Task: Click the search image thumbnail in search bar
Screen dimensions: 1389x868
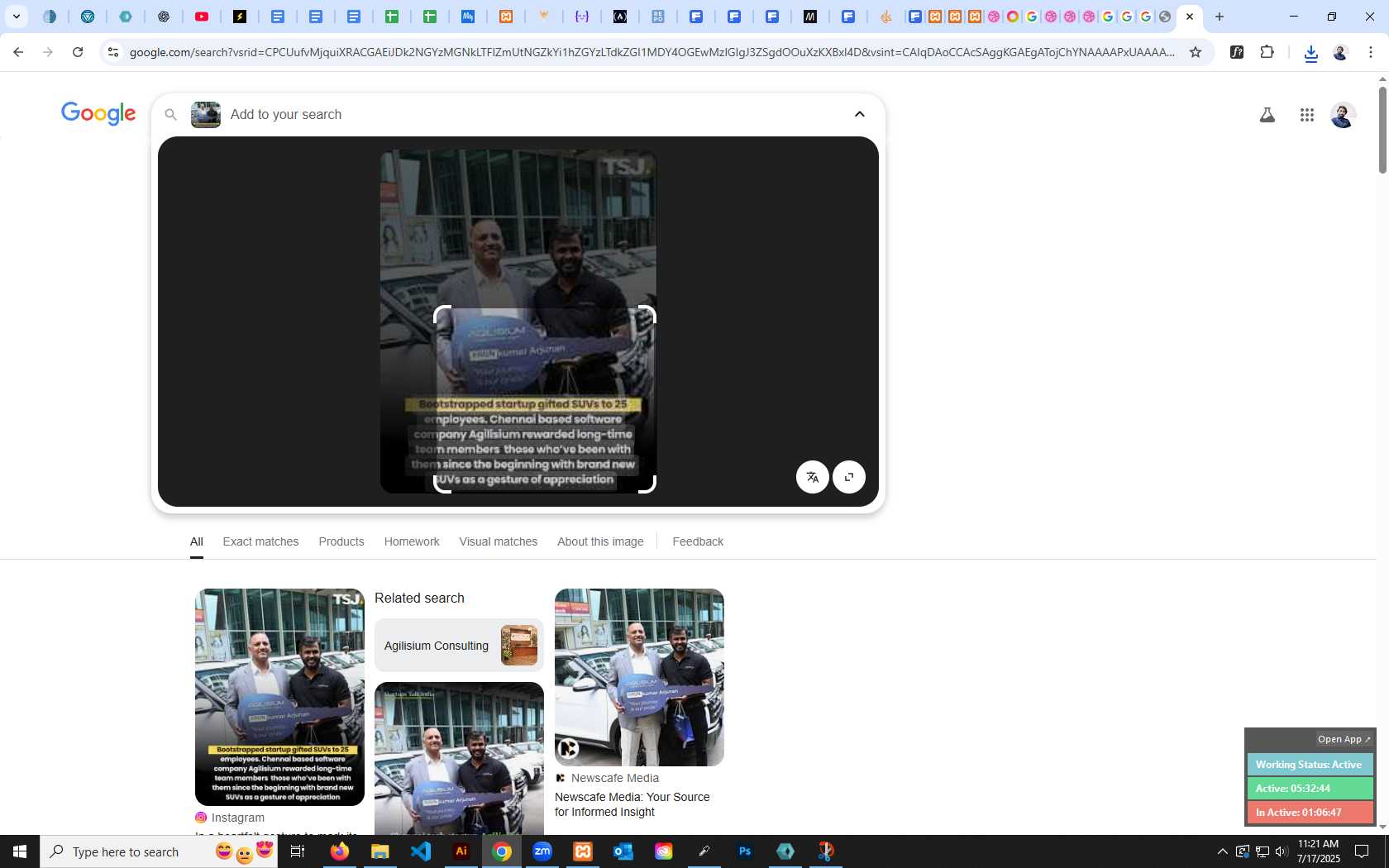Action: tap(206, 114)
